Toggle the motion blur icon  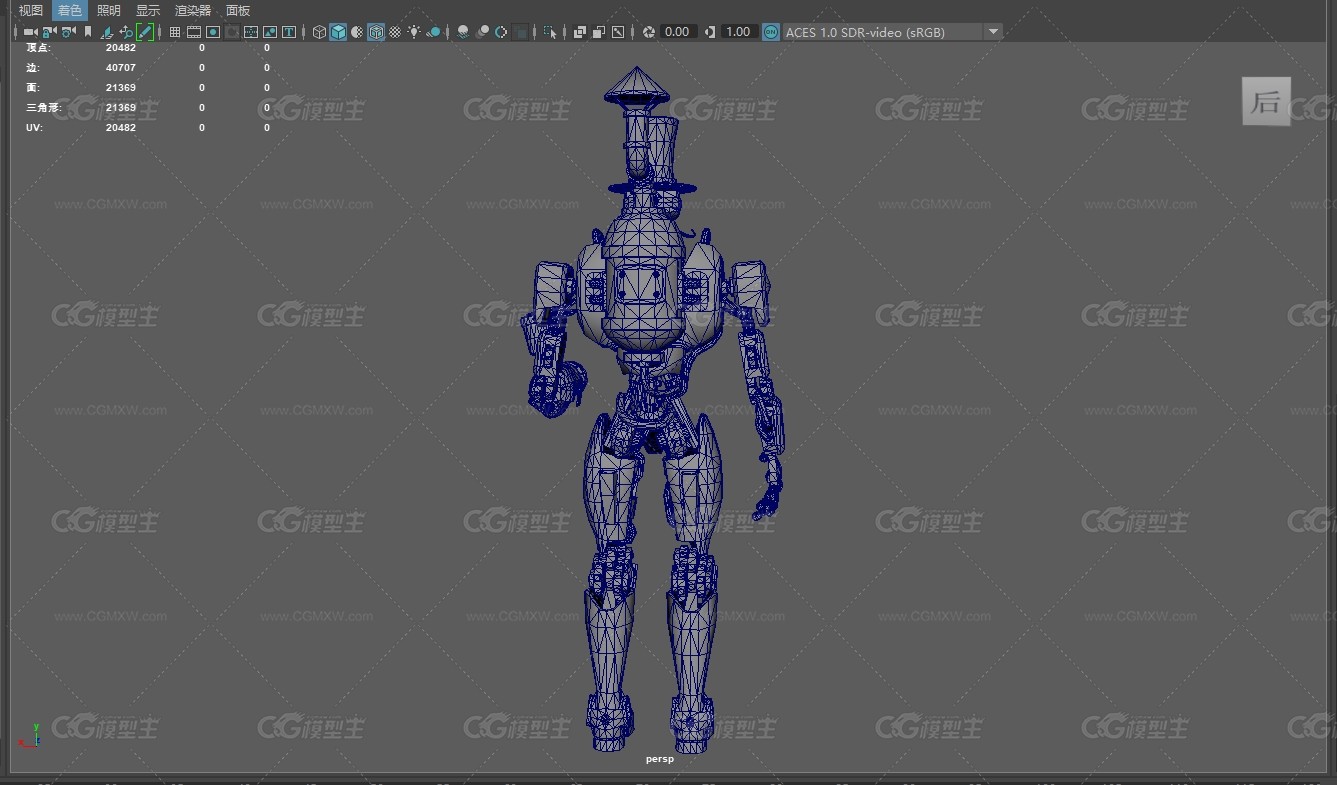point(483,32)
